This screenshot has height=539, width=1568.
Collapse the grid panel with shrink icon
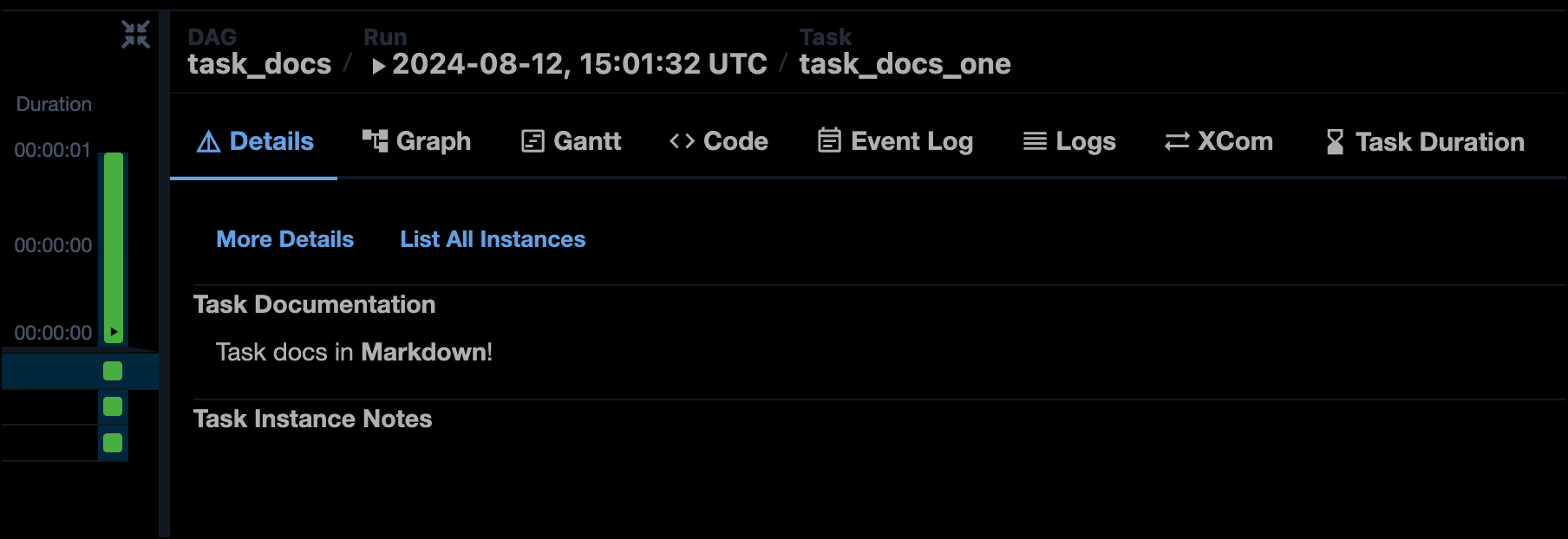pos(134,35)
